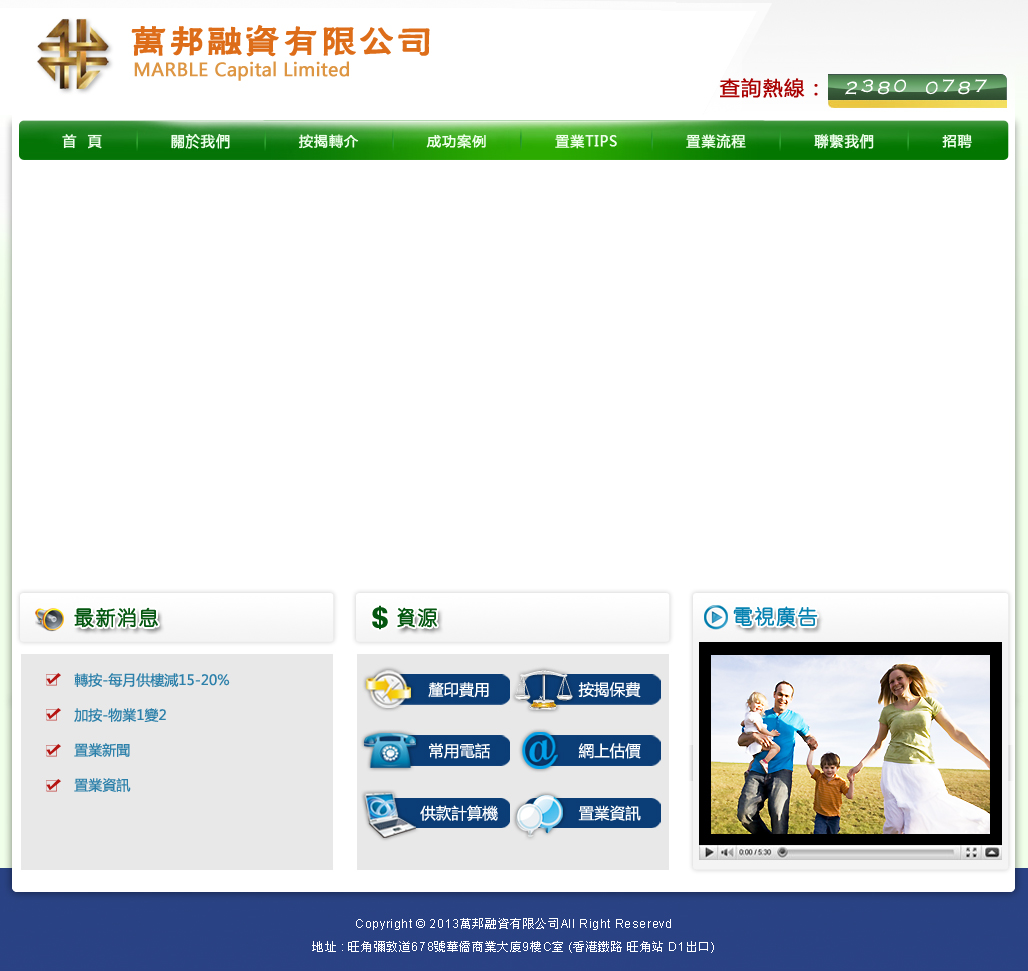
Task: Open the 轉按-每月供樓減15-20% news link
Action: pyautogui.click(x=151, y=680)
